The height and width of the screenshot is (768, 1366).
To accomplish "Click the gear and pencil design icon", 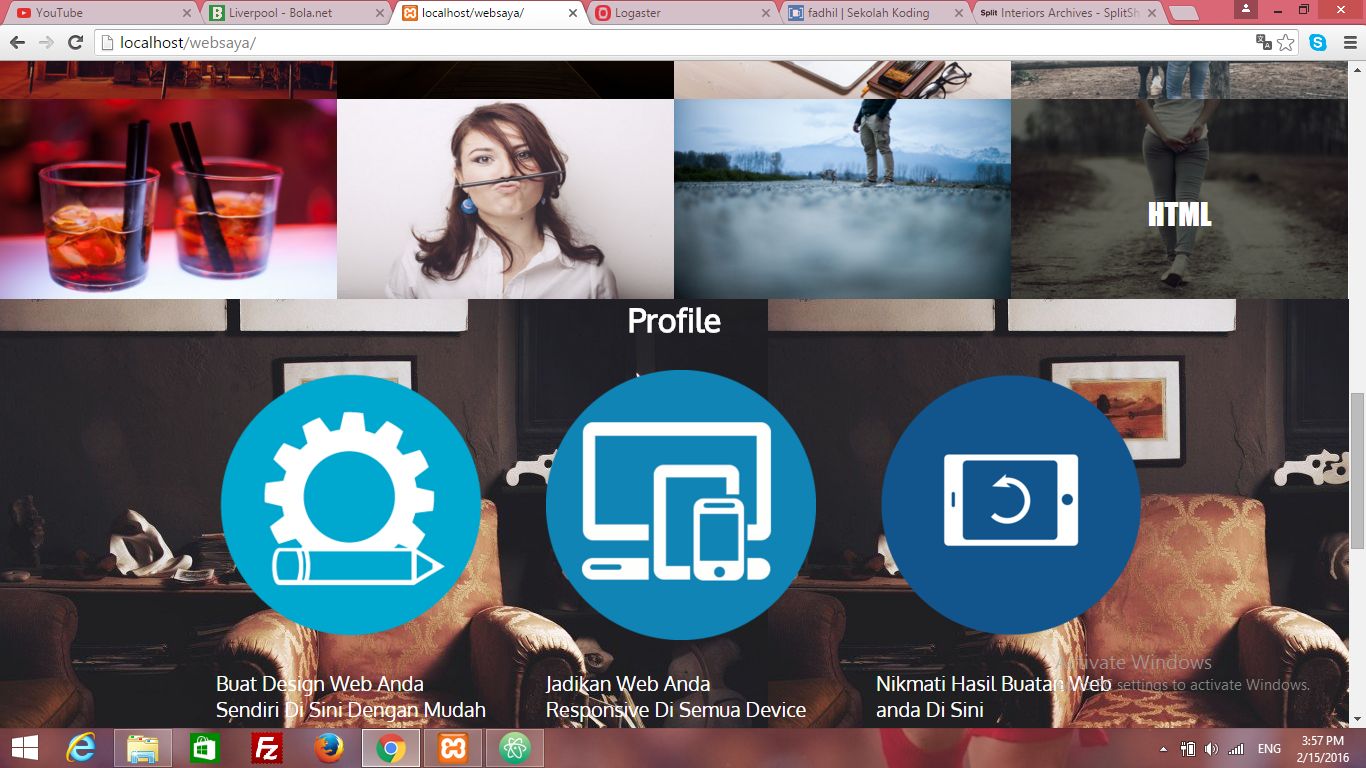I will [350, 504].
